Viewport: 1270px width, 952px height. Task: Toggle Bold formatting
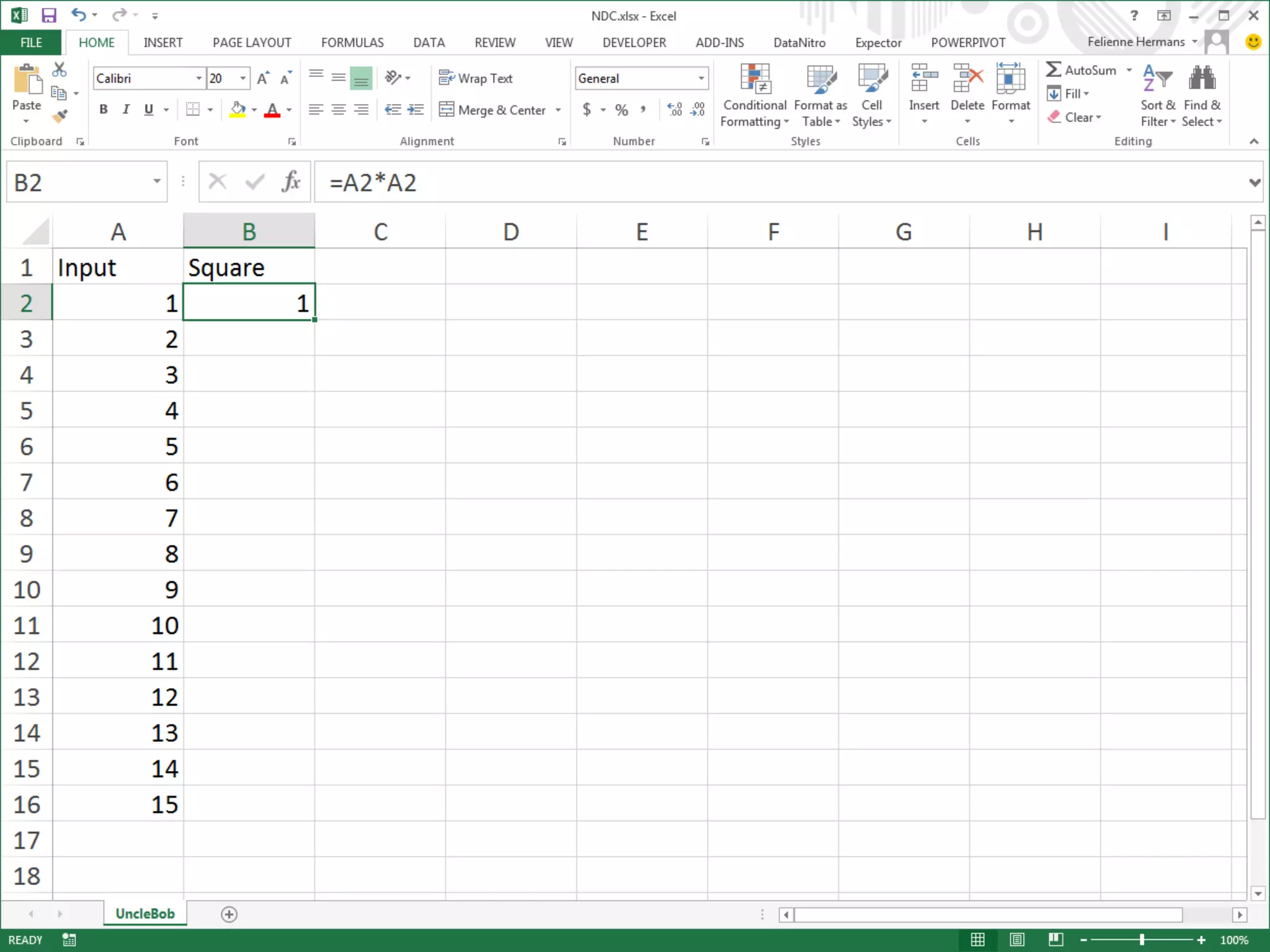pos(104,110)
